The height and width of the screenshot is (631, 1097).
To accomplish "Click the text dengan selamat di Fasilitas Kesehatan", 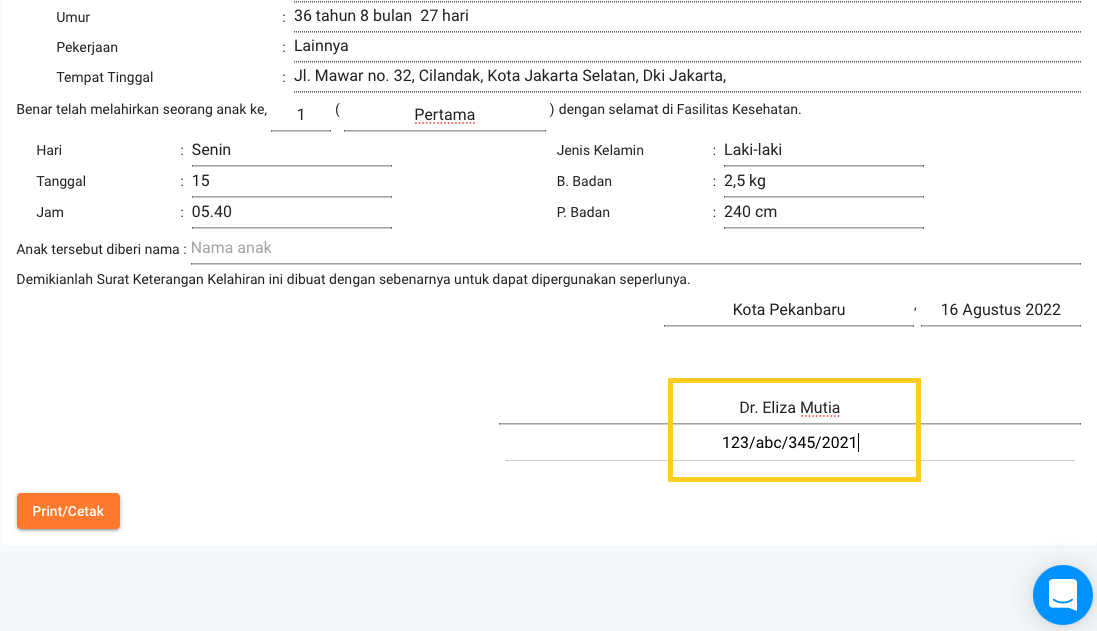I will (x=680, y=109).
